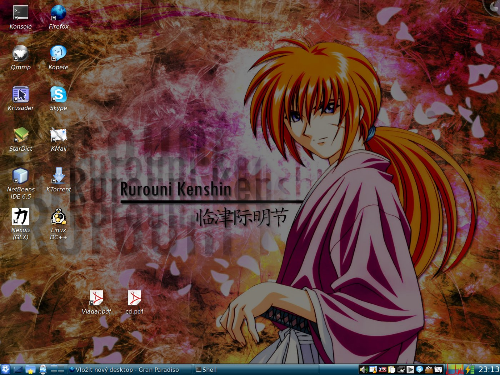Image resolution: width=500 pixels, height=375 pixels.
Task: Open the brown wallet tray icon
Action: pos(429,369)
